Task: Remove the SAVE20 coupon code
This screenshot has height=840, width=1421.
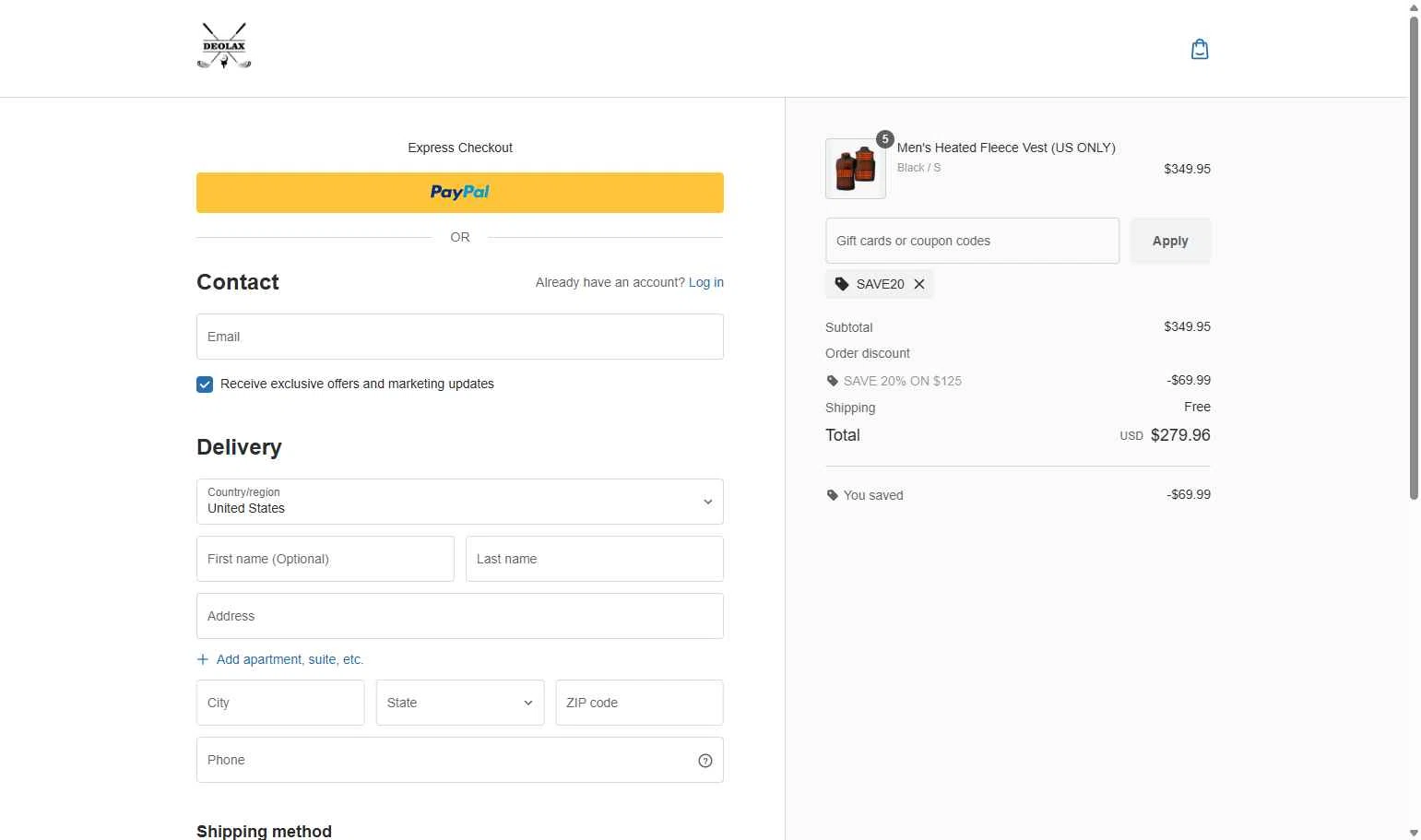Action: 919,284
